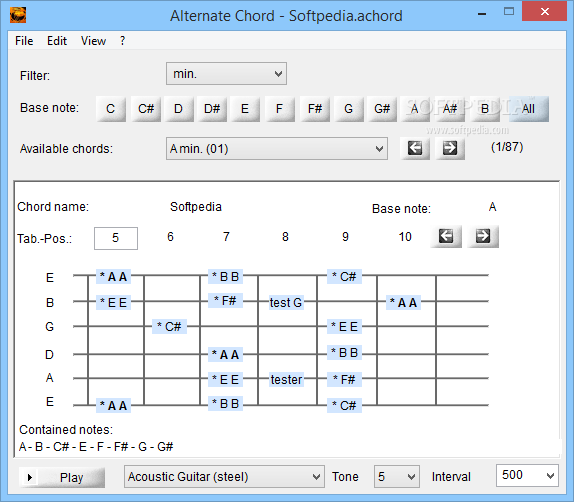Select the All base notes button
This screenshot has height=502, width=574.
(529, 109)
